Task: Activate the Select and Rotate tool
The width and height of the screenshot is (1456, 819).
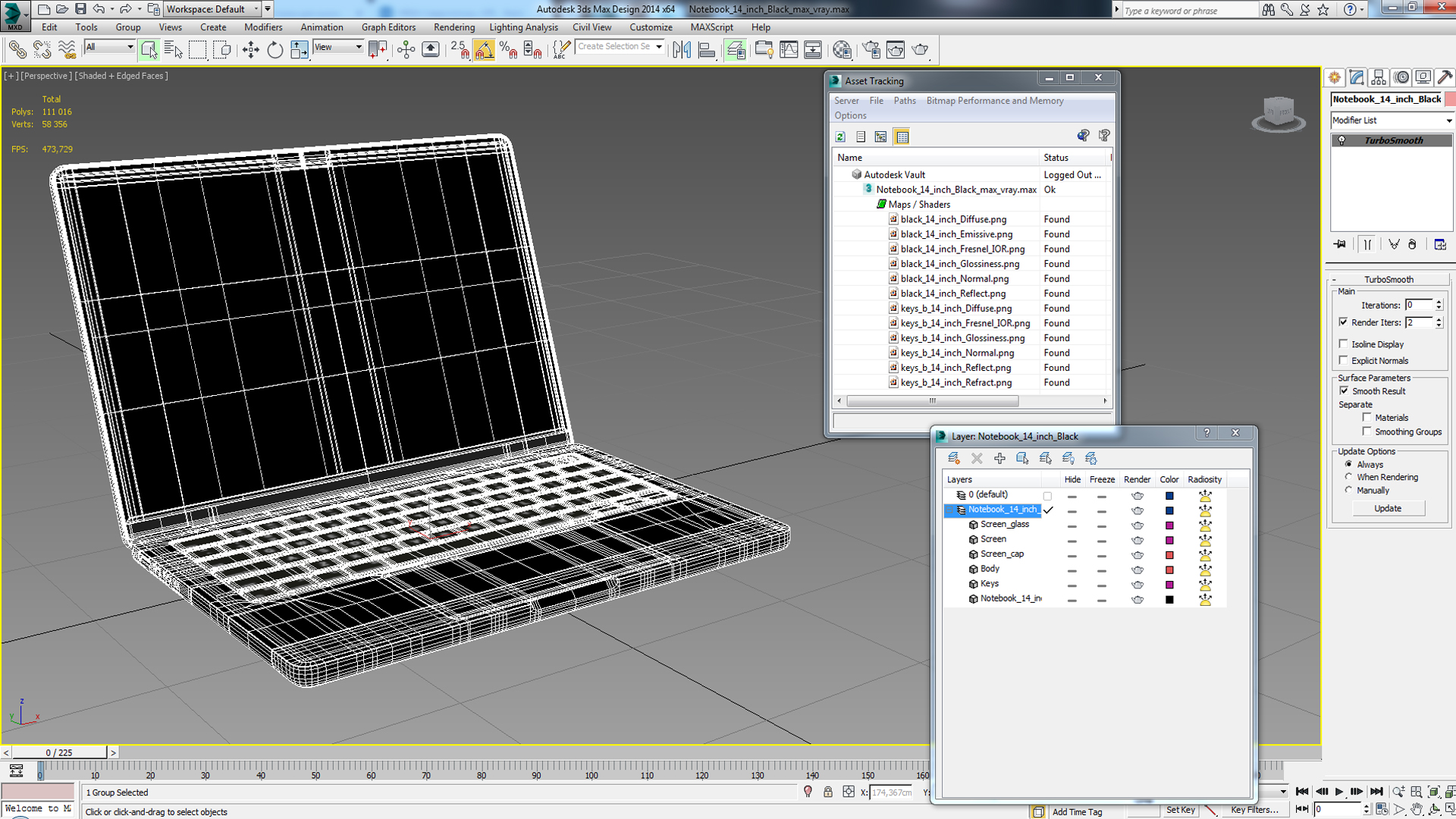Action: (275, 50)
